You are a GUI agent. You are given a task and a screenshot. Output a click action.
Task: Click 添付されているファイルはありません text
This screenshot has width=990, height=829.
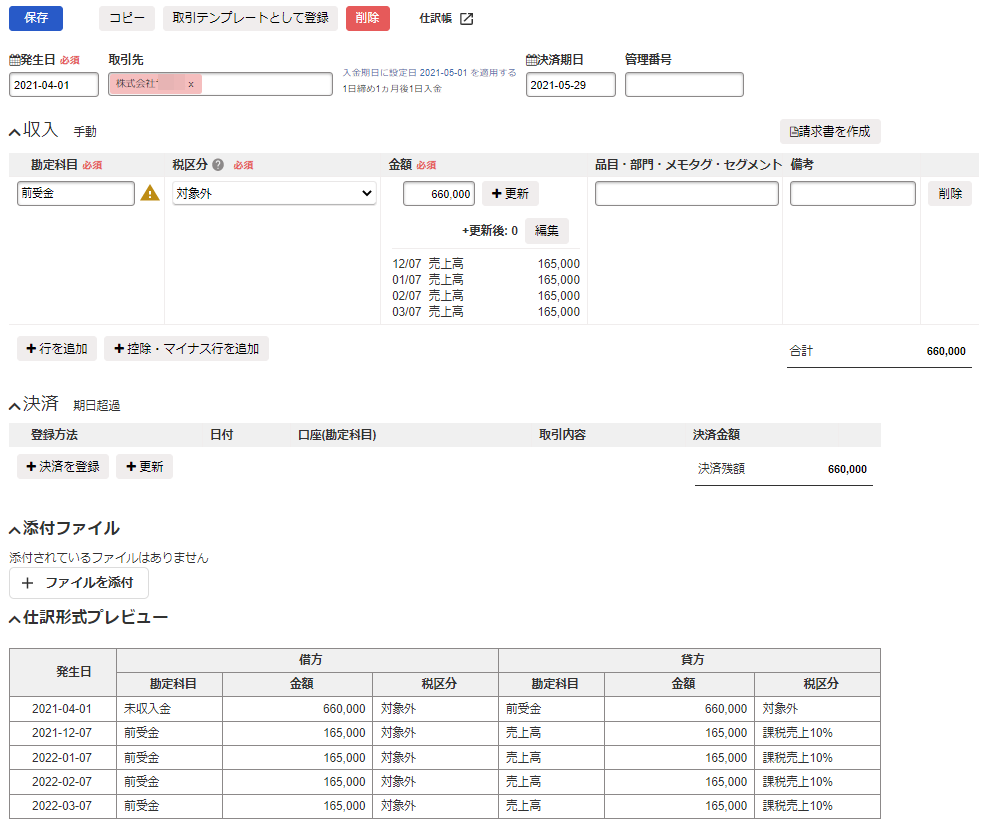[x=109, y=558]
